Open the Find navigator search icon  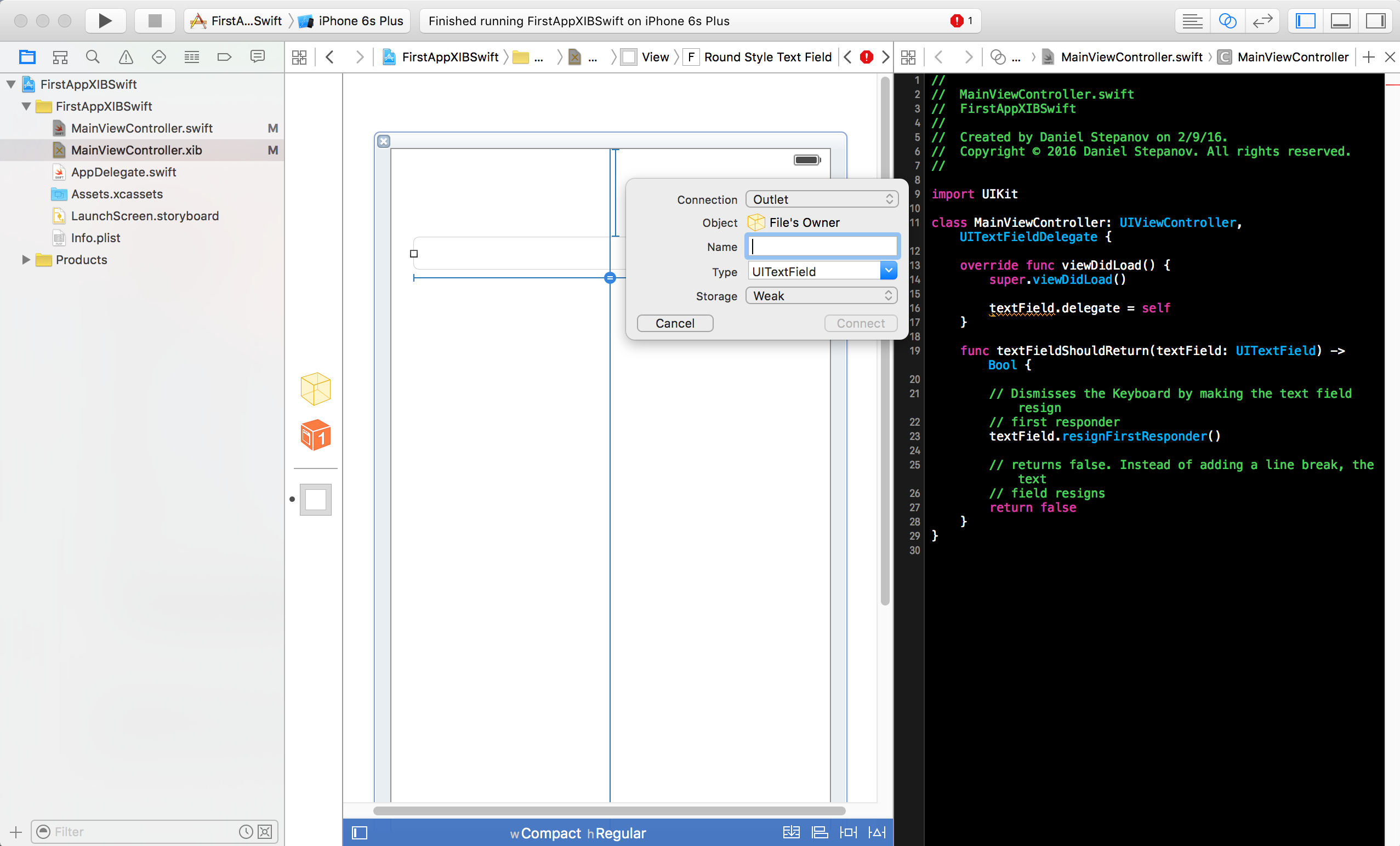click(x=93, y=57)
